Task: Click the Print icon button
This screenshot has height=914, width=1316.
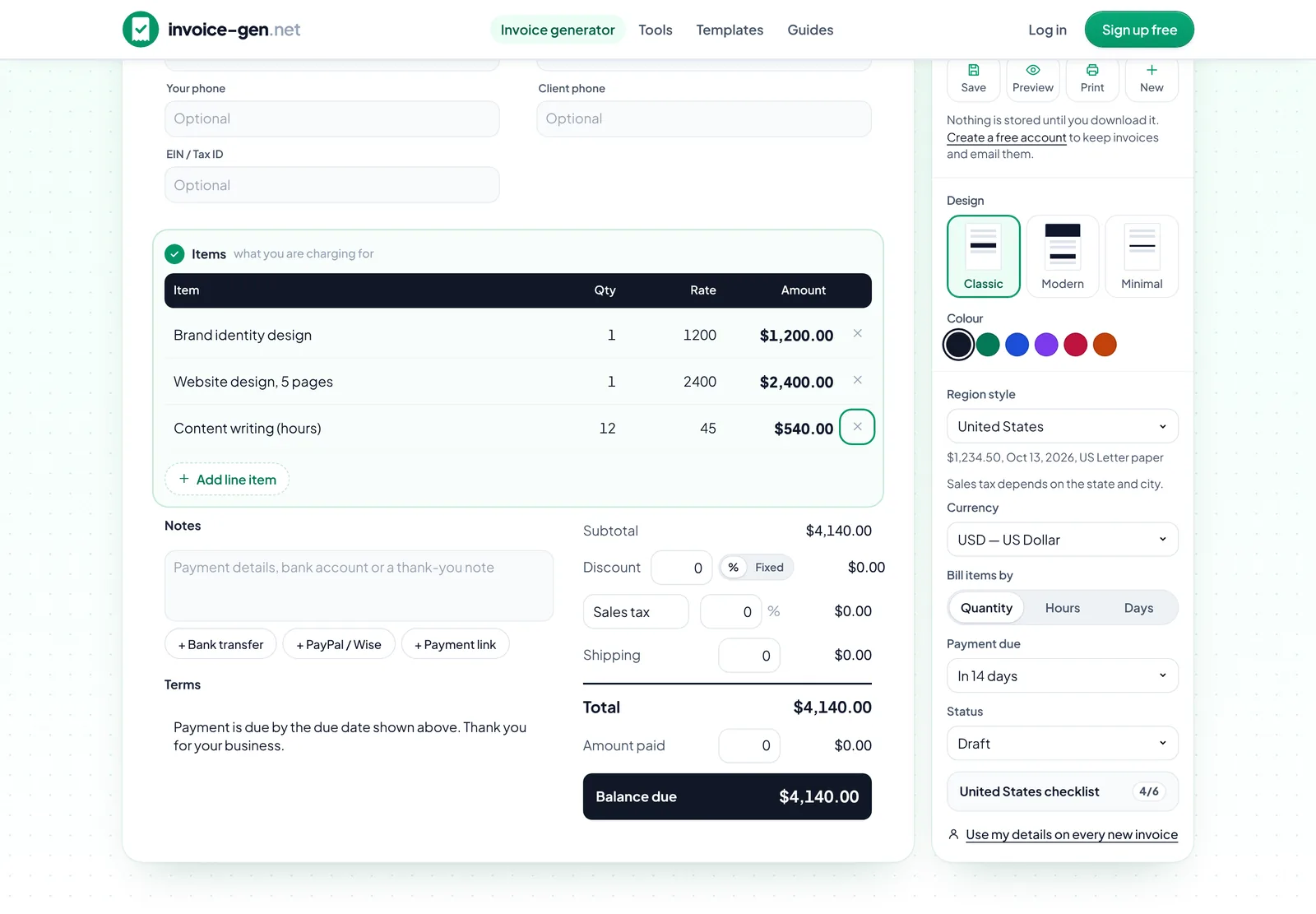Action: point(1092,78)
